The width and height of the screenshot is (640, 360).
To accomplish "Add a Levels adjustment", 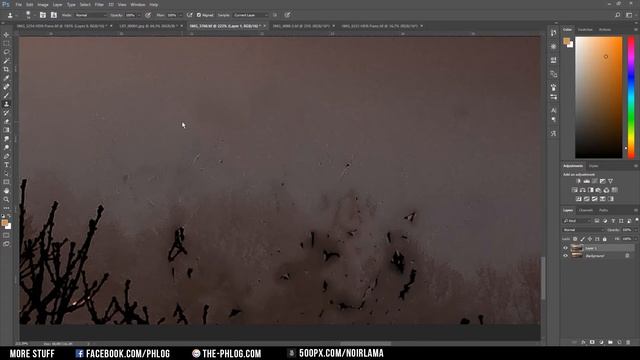I will click(587, 181).
